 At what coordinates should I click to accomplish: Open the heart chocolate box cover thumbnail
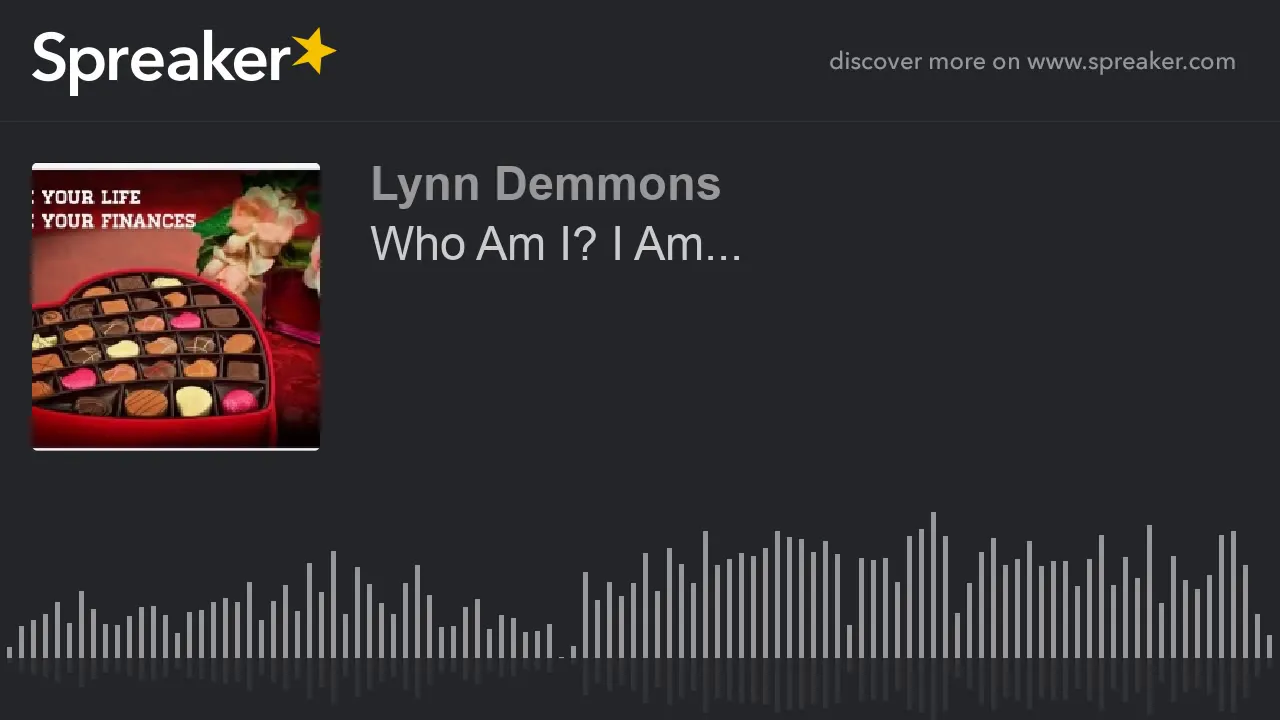click(176, 307)
